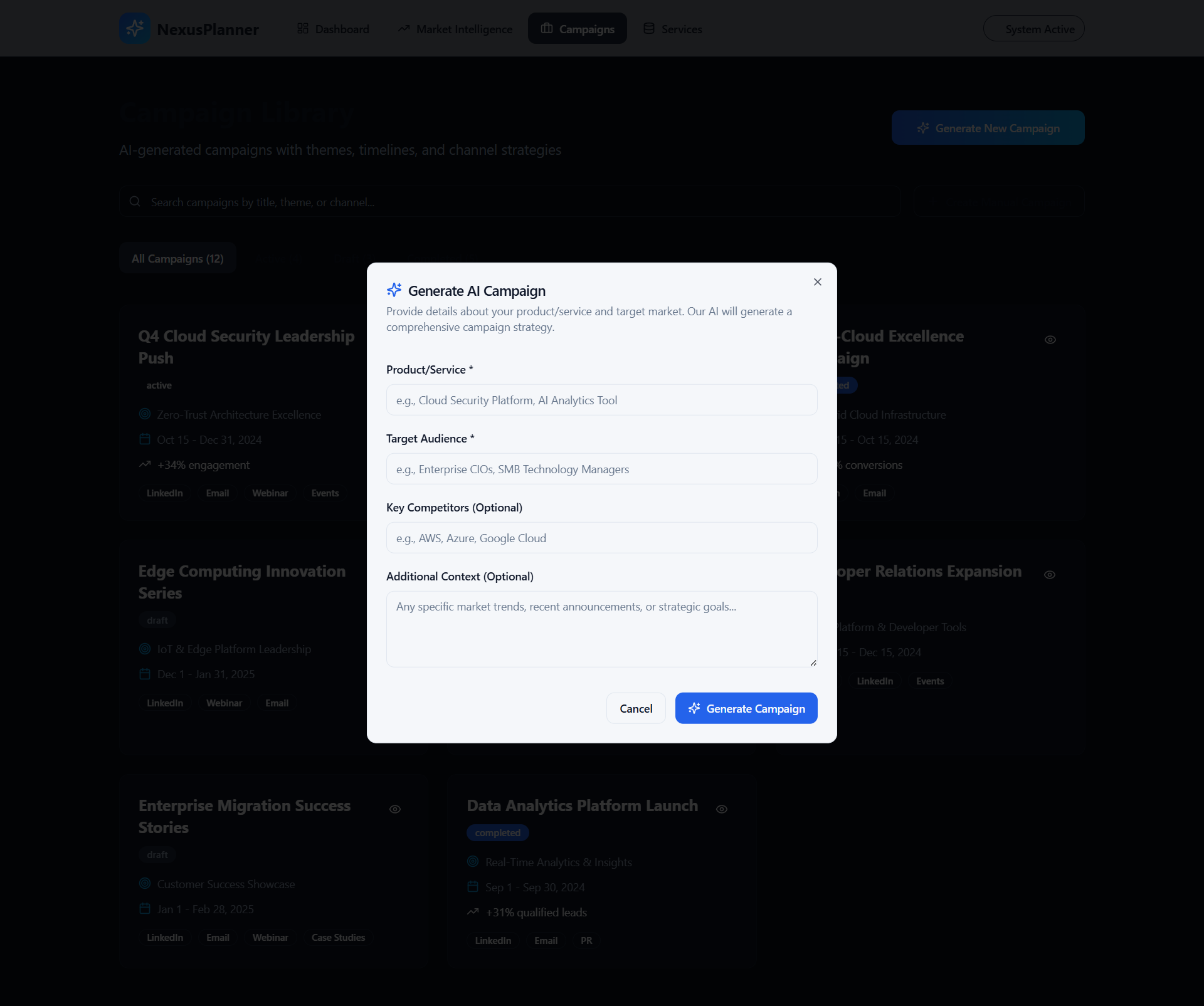This screenshot has width=1204, height=1006.
Task: Open the Dashboard nav item
Action: pos(333,29)
